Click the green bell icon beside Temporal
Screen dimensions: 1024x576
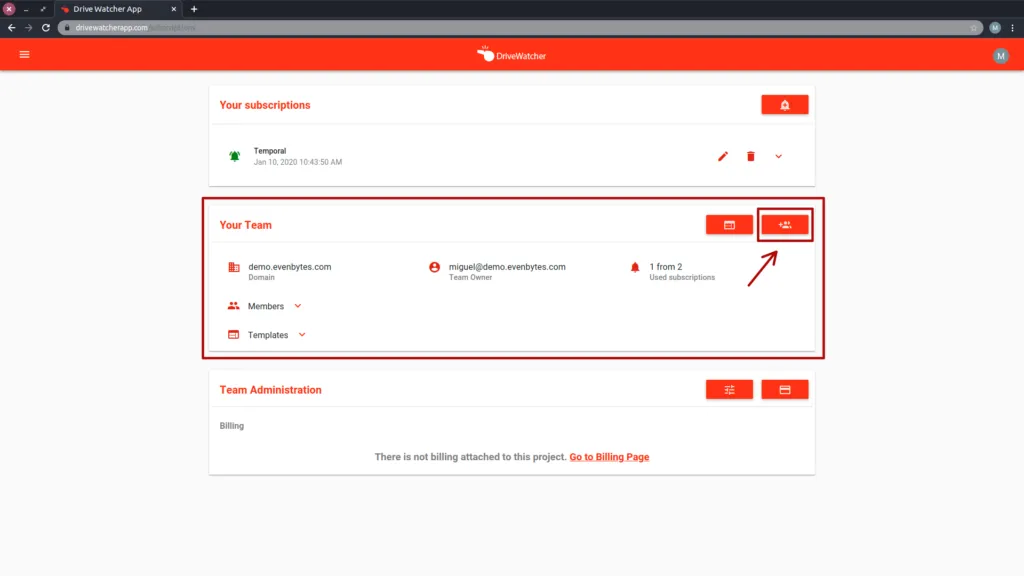point(234,156)
